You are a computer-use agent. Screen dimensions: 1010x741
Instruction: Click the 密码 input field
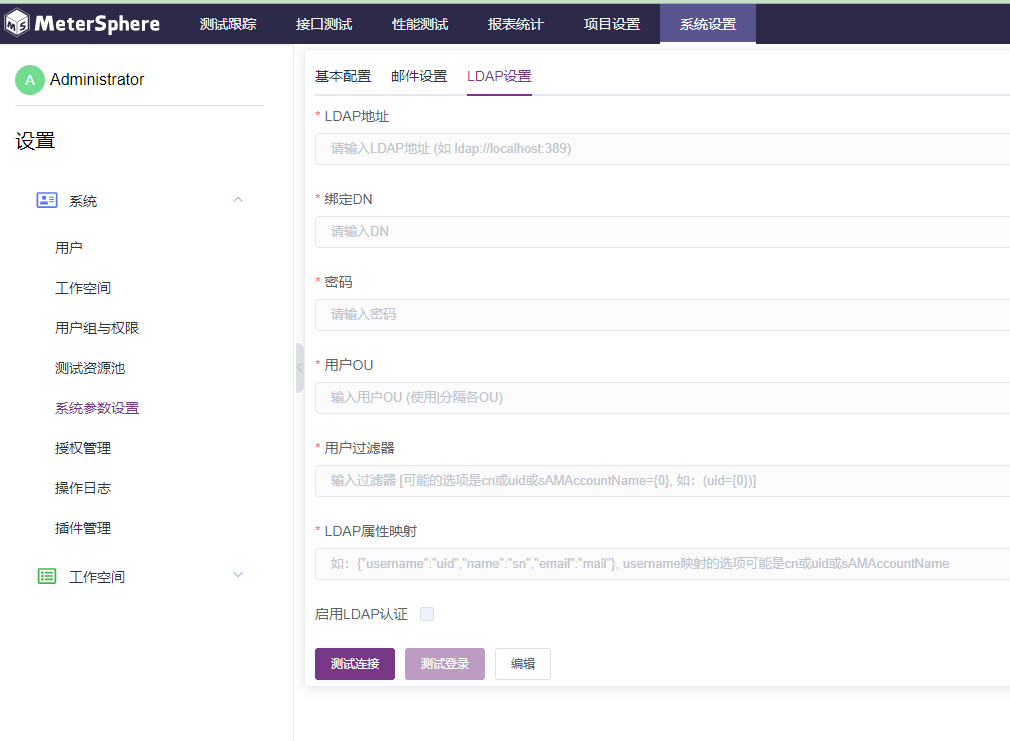coord(600,314)
